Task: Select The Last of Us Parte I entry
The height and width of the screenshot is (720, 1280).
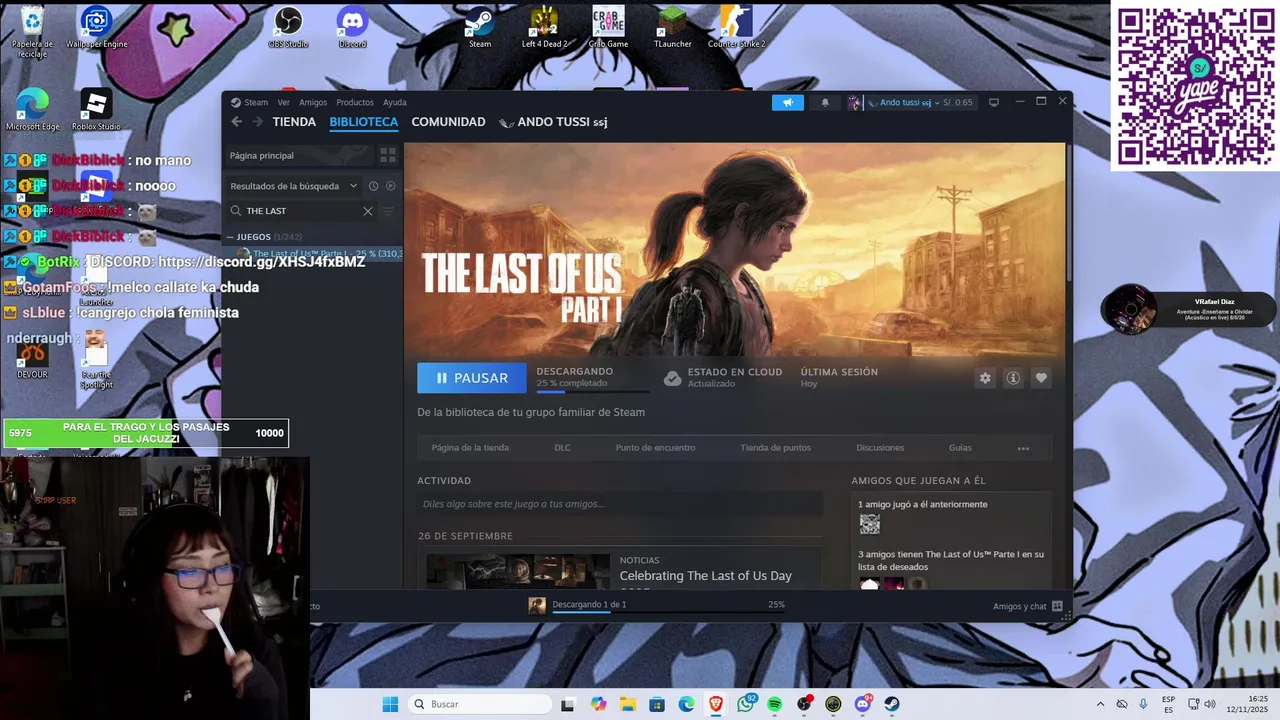Action: point(313,254)
